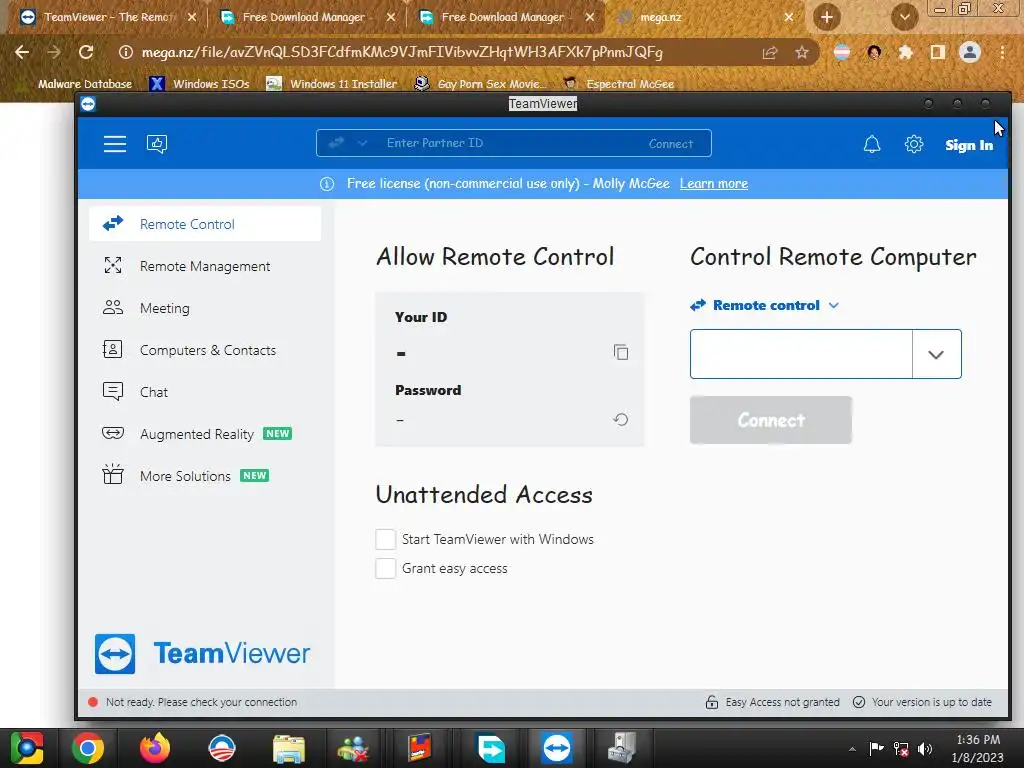The width and height of the screenshot is (1024, 768).
Task: Click "Not ready. Please check your connection"
Action: tap(201, 702)
